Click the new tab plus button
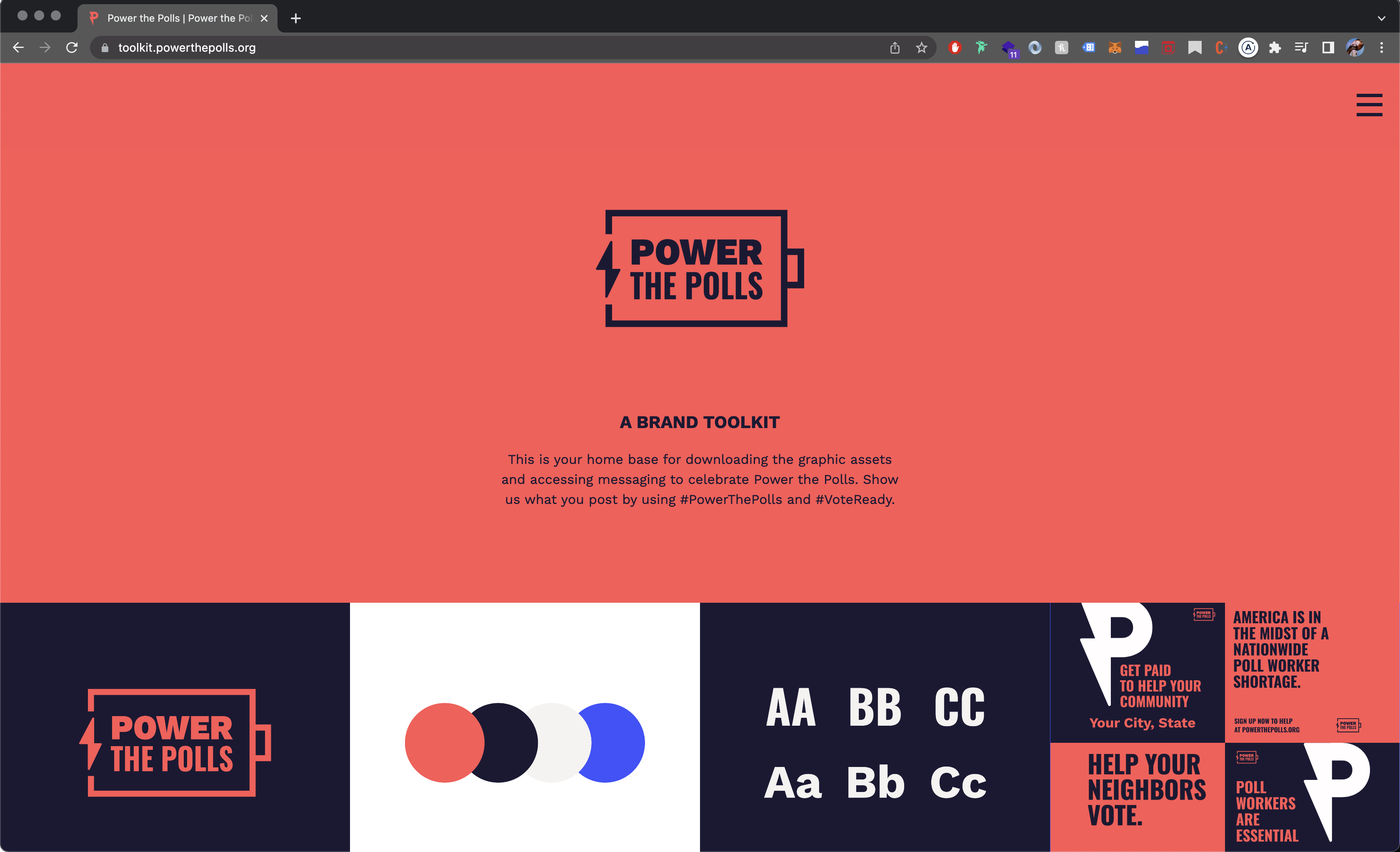 295,18
